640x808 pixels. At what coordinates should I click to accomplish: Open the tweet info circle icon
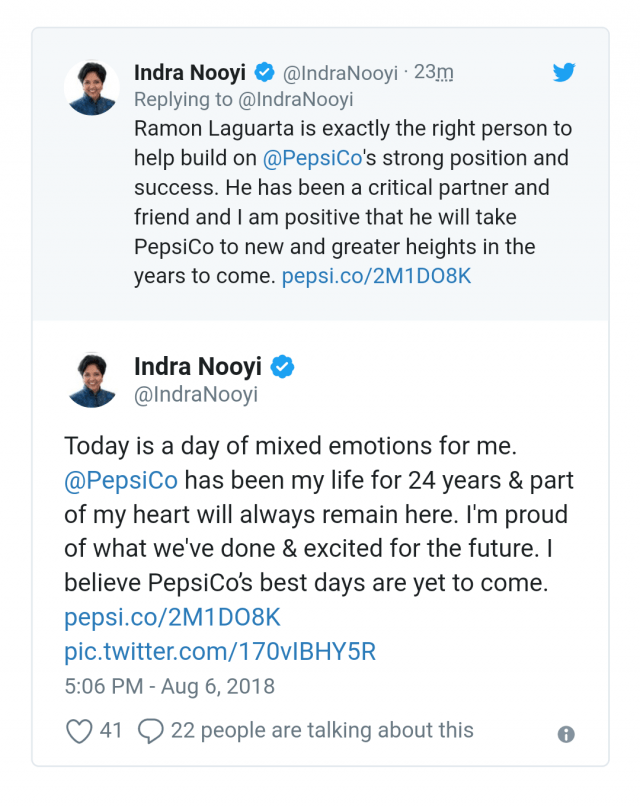pyautogui.click(x=566, y=735)
